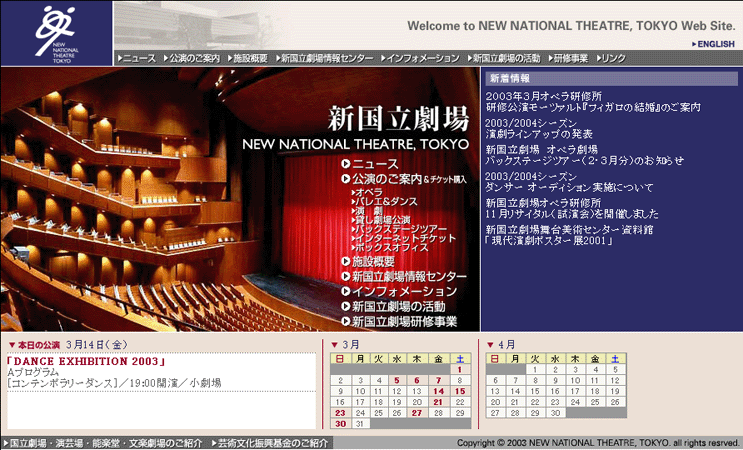Click 新国立劇場研修事業 in the image menu
This screenshot has width=743, height=450.
click(x=399, y=322)
